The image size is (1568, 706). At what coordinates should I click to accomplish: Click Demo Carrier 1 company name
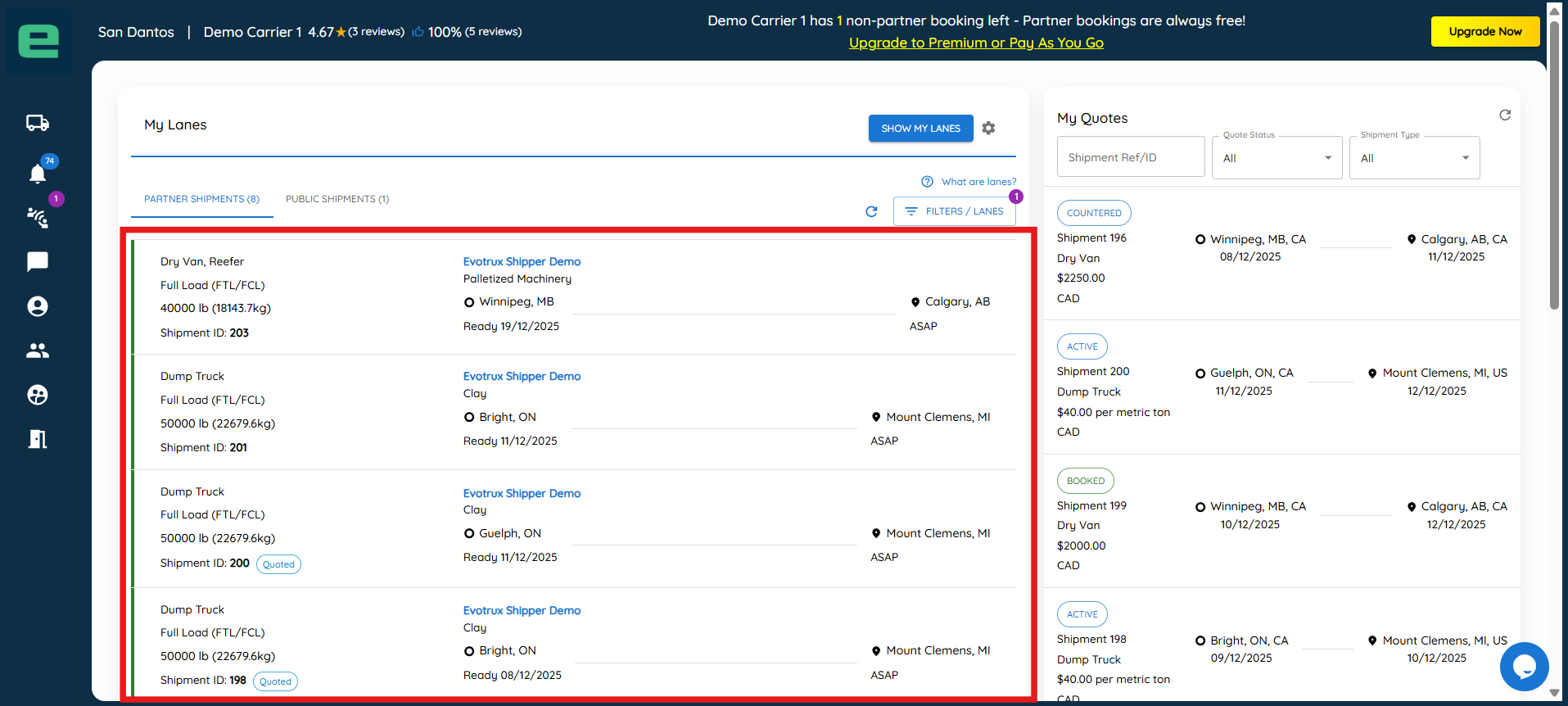pos(253,32)
